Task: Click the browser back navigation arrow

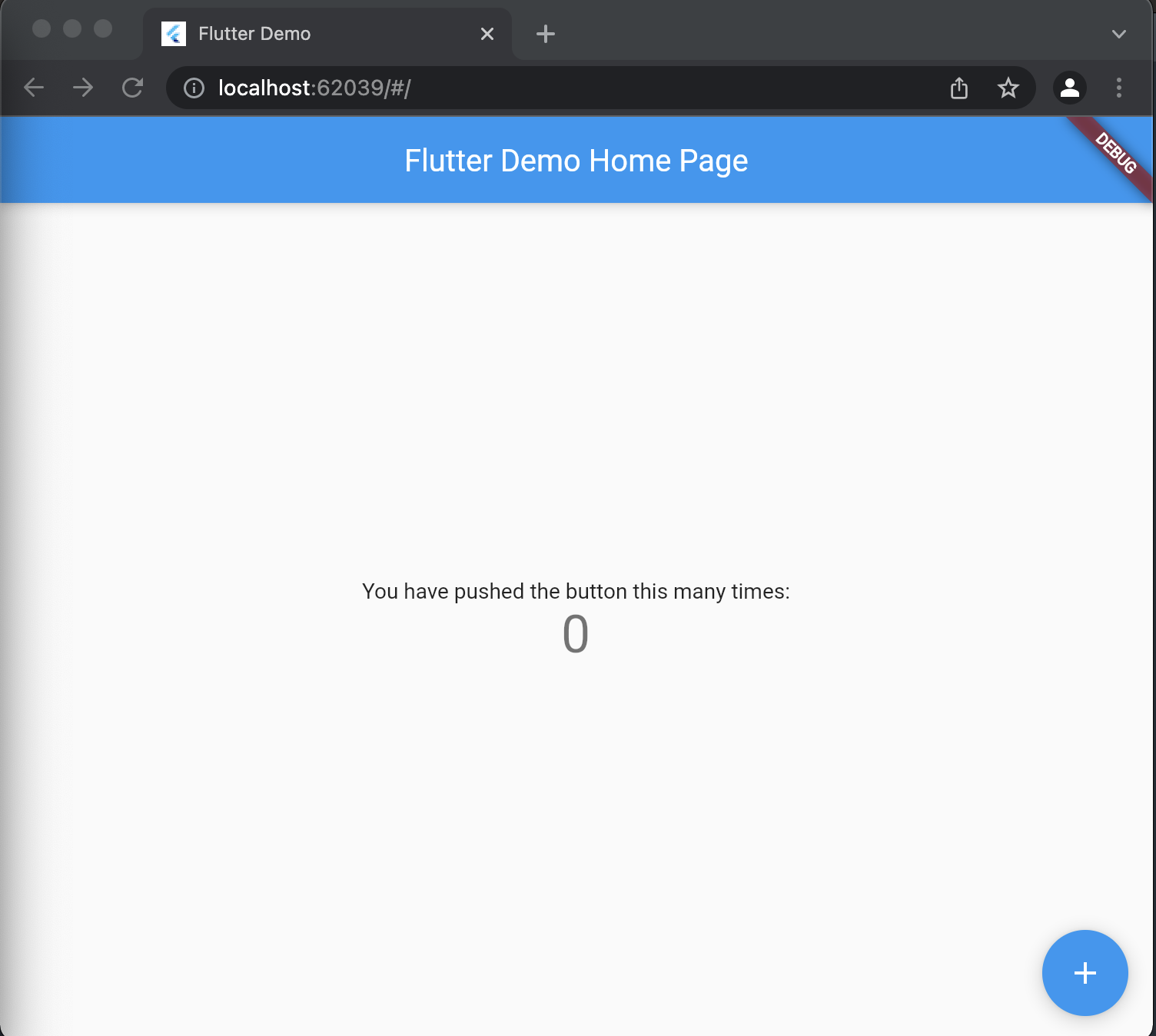Action: pos(34,88)
